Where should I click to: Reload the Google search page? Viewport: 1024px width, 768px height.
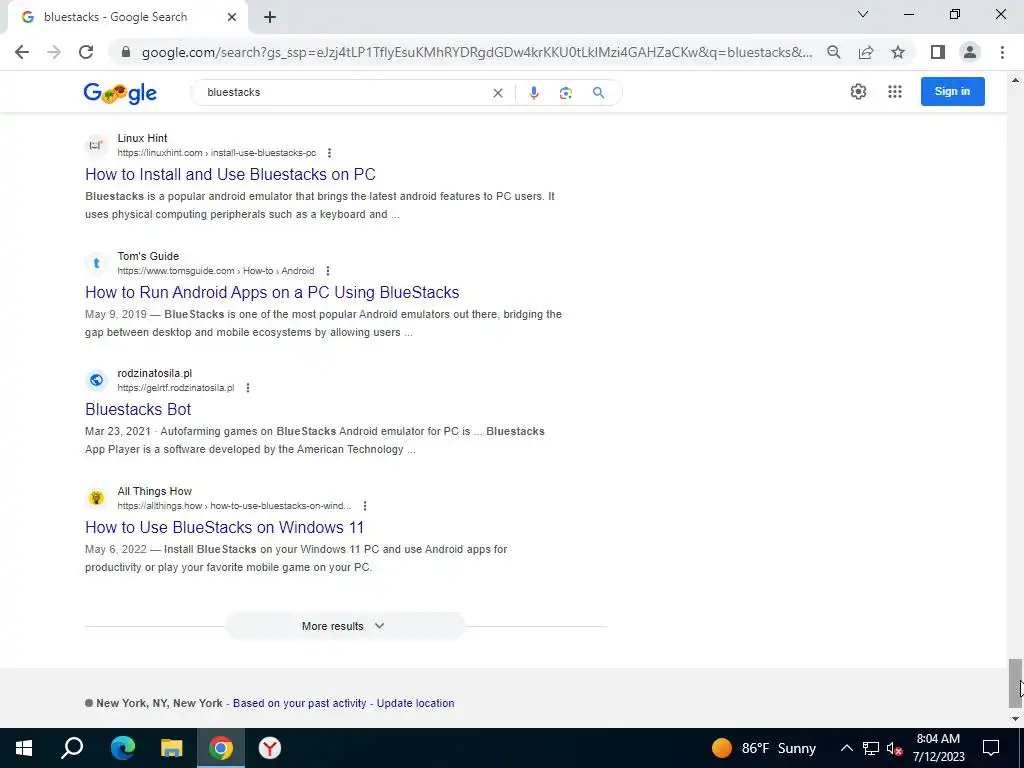pos(86,52)
